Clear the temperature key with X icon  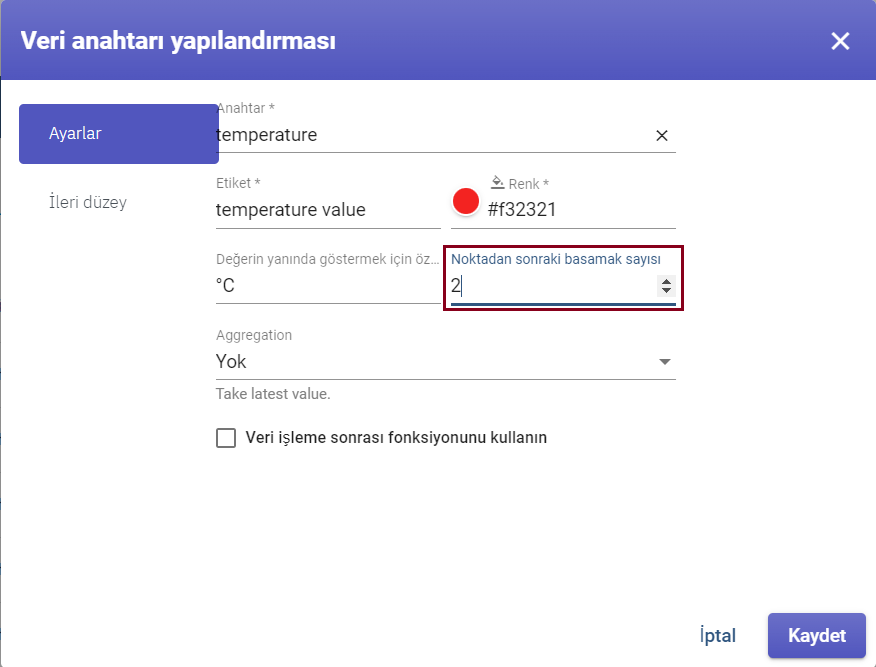point(661,135)
